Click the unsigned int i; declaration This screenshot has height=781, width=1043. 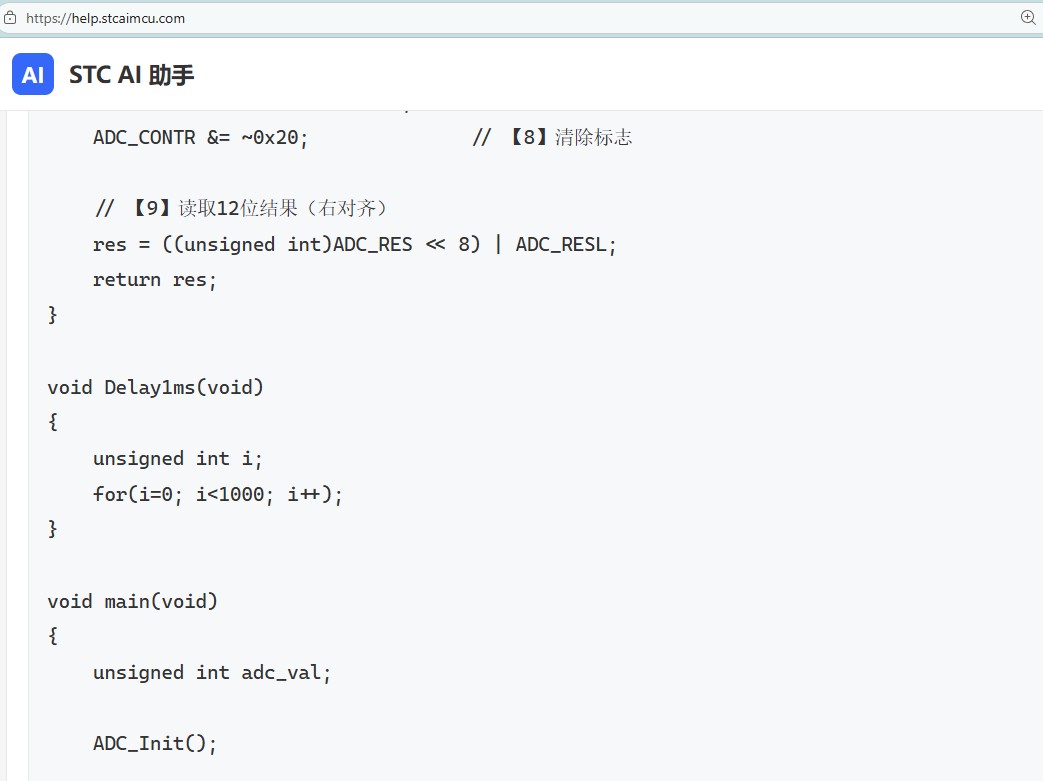point(178,459)
